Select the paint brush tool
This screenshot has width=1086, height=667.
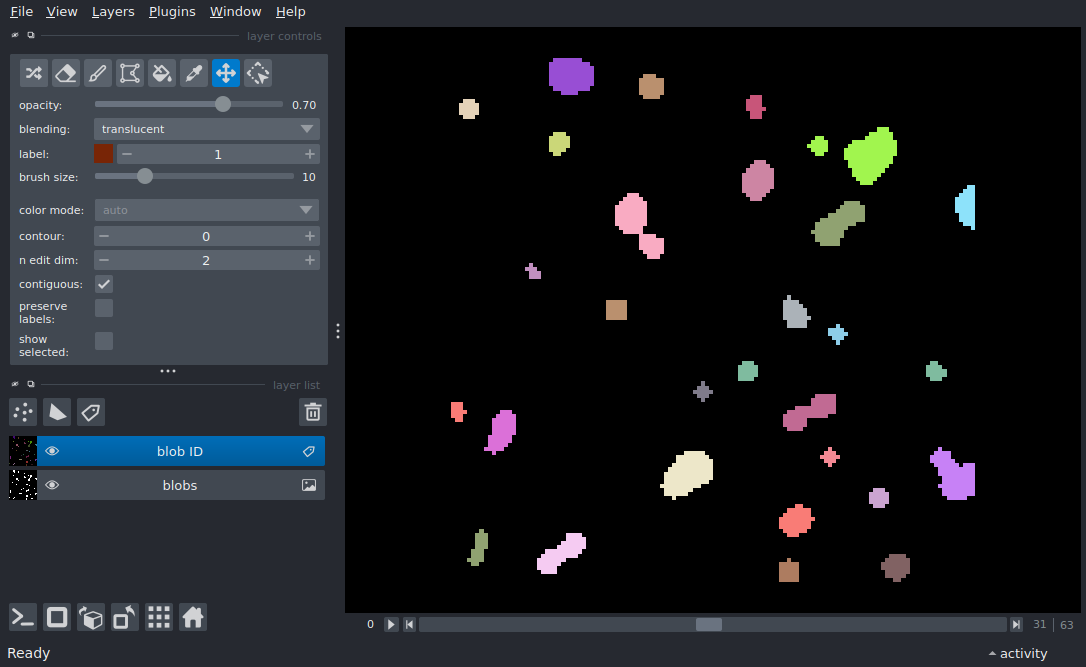tap(98, 73)
